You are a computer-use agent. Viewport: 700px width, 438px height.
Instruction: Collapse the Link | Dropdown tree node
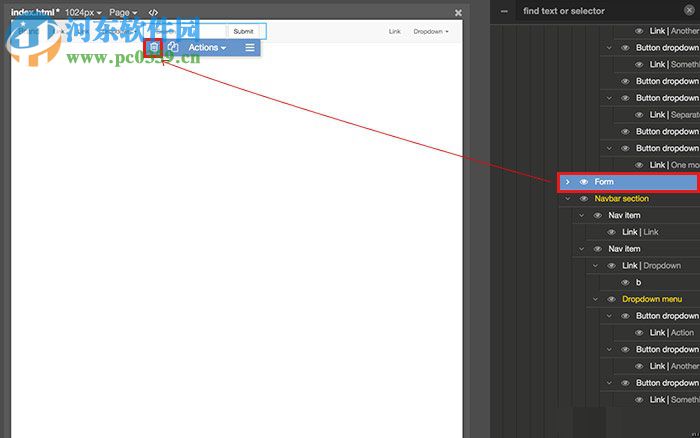pos(596,266)
